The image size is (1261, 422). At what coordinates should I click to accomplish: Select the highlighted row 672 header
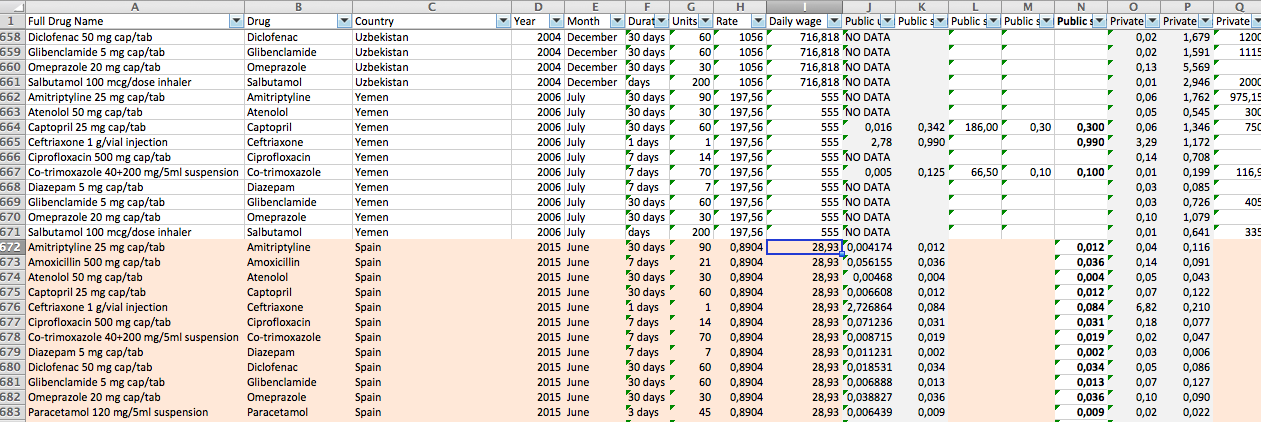[x=12, y=246]
